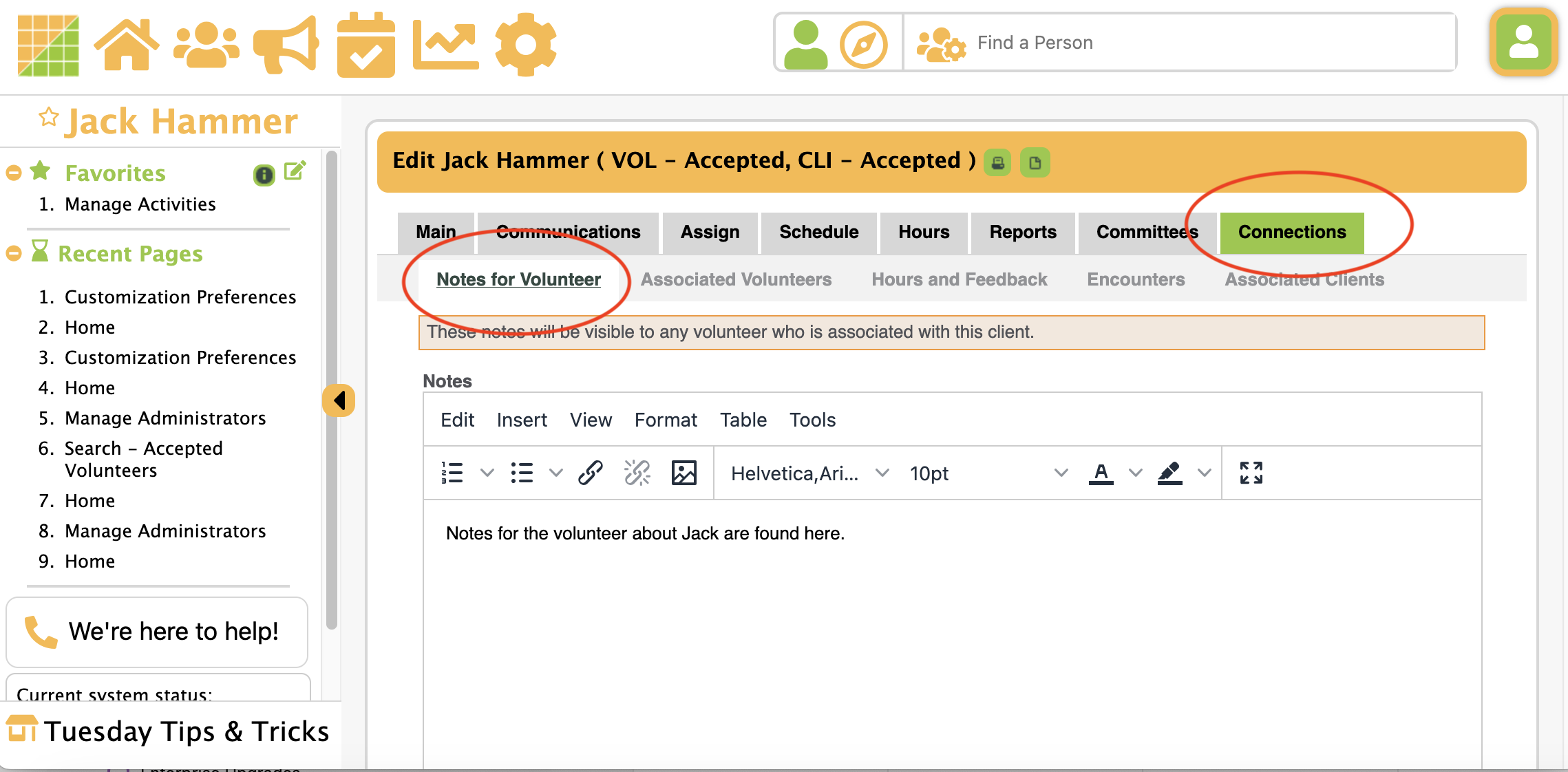
Task: Open the megaphone communications icon
Action: 286,44
